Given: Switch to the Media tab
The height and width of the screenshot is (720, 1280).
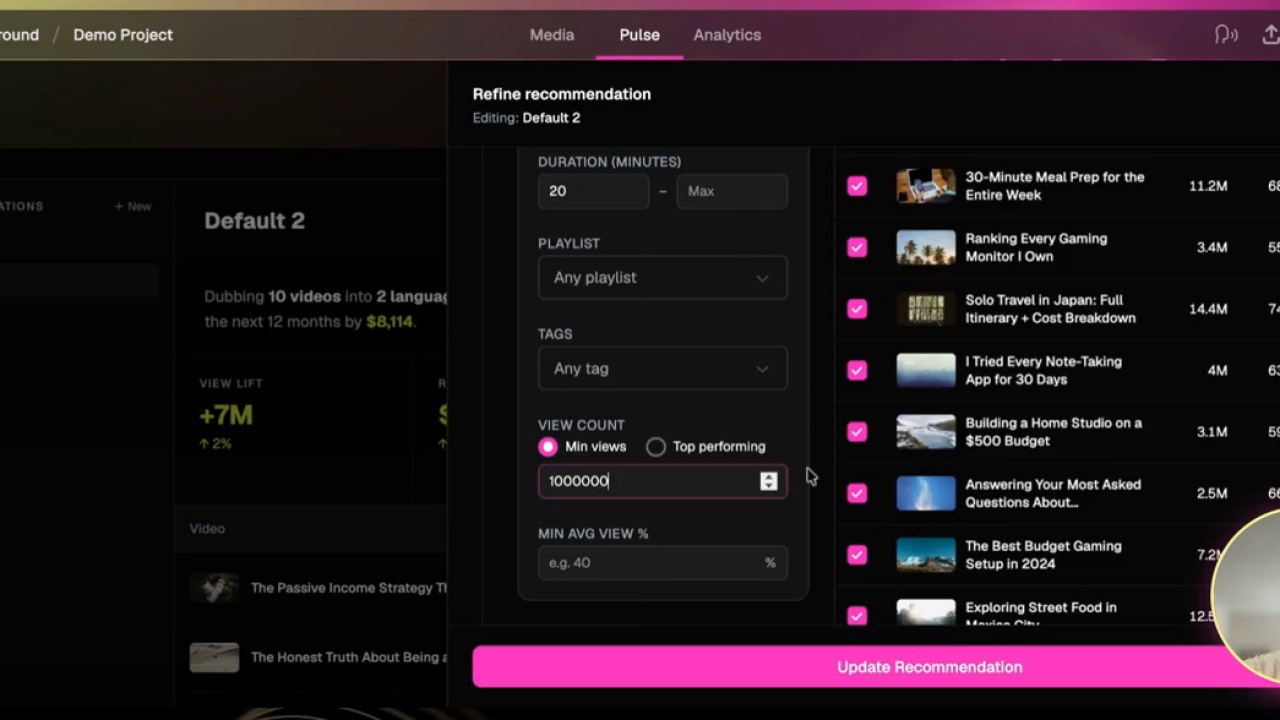Looking at the screenshot, I should click(x=552, y=35).
